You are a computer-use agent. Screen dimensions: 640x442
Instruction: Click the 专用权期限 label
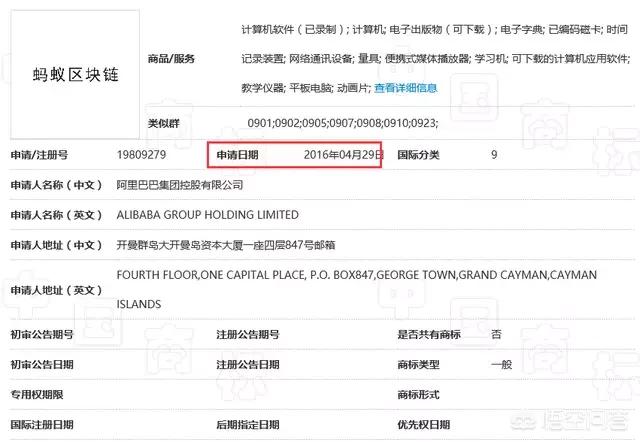tap(37, 395)
